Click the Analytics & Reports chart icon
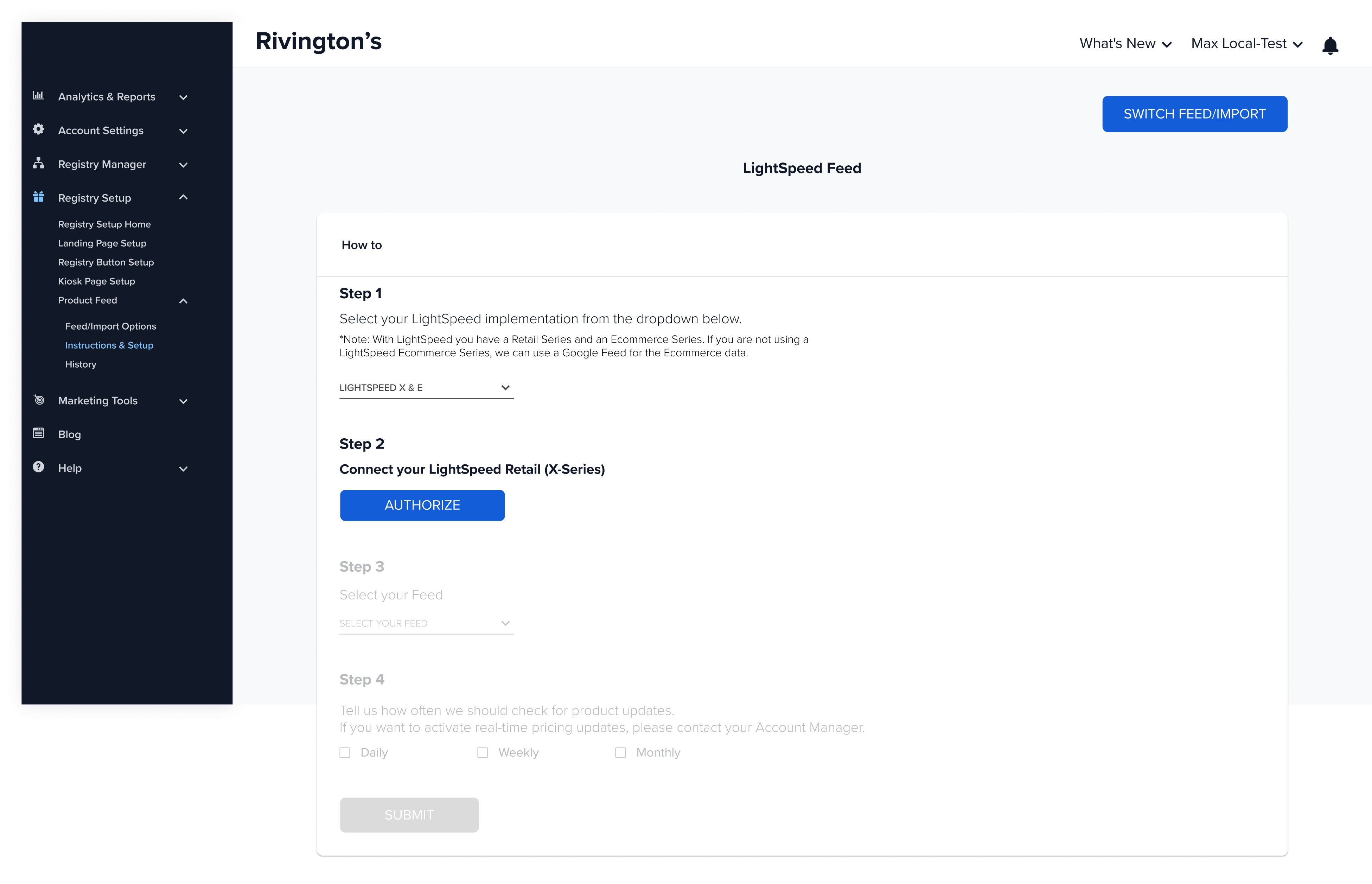The height and width of the screenshot is (884, 1372). tap(38, 95)
